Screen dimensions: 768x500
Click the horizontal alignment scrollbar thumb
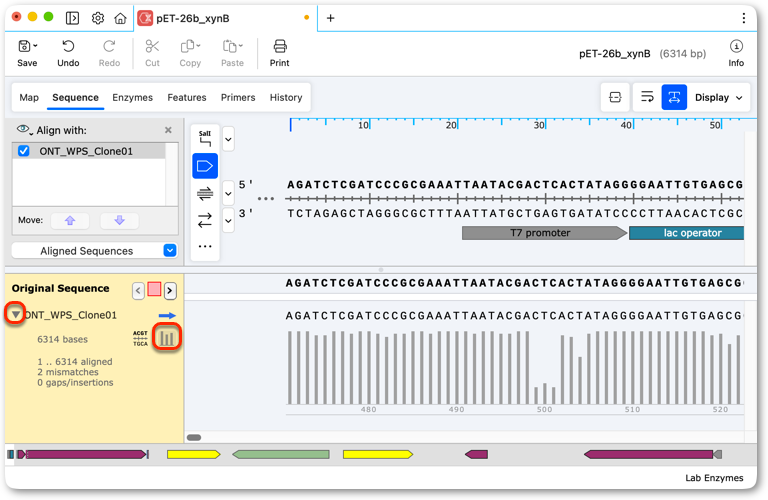tap(194, 437)
